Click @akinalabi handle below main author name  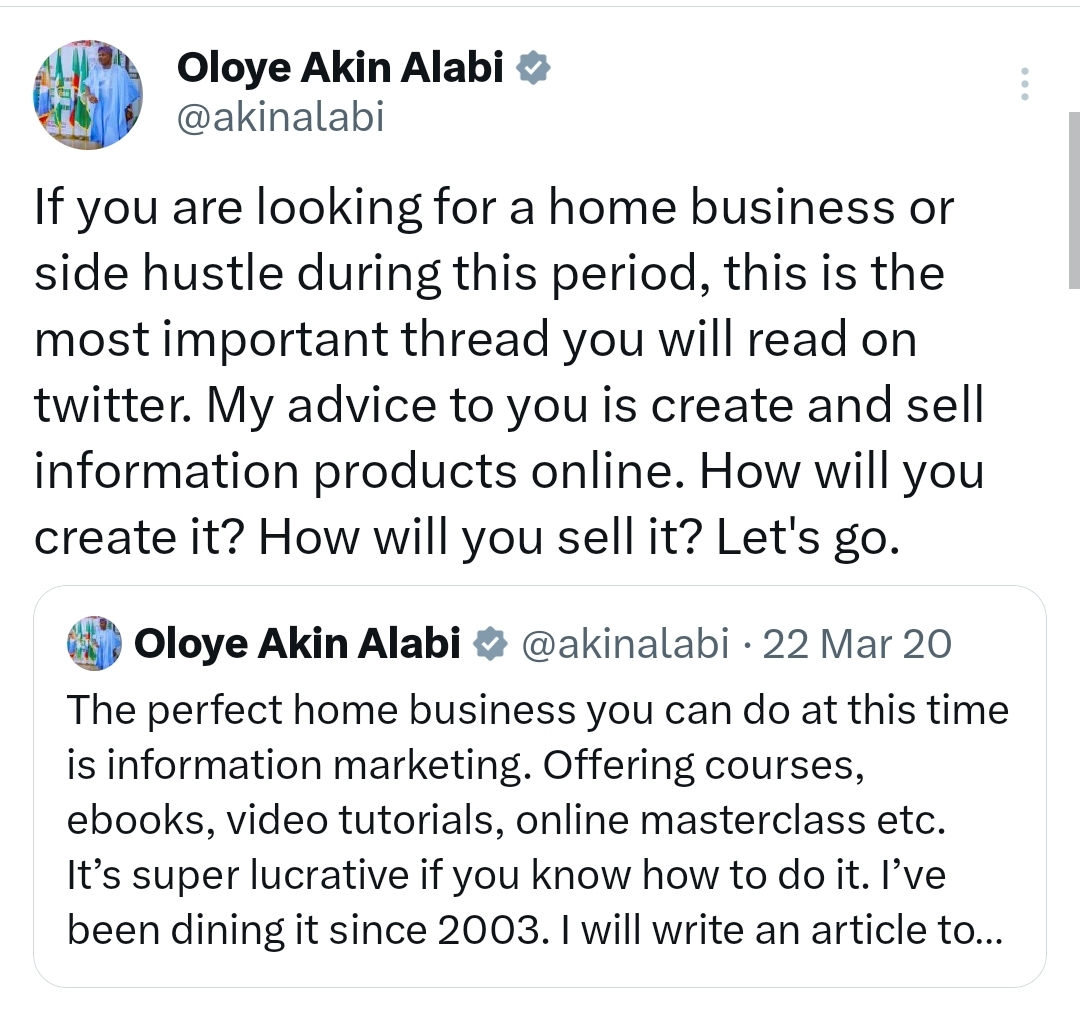(280, 117)
